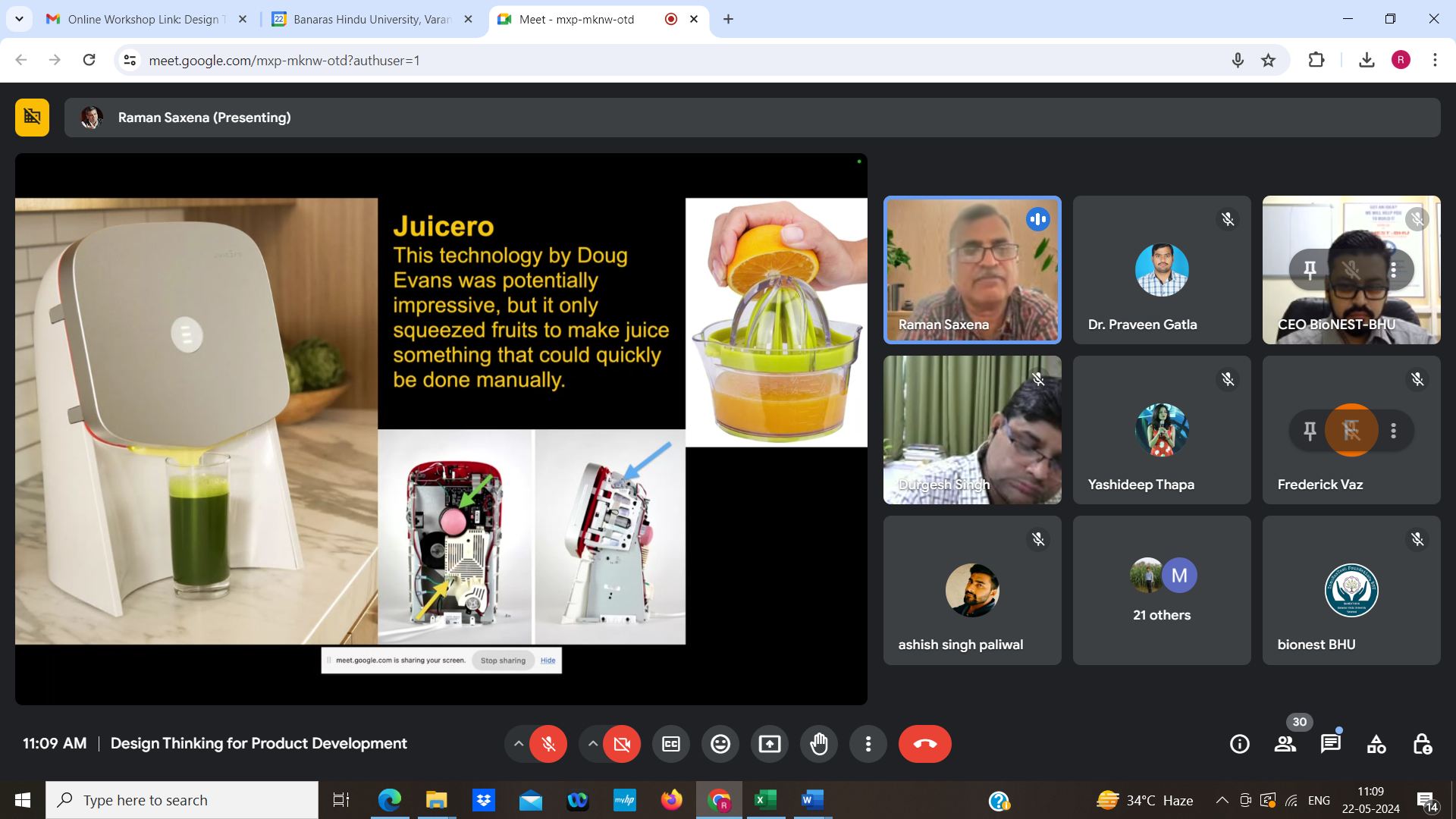Viewport: 1456px width, 819px height.
Task: Toggle closed captions CC button
Action: pyautogui.click(x=671, y=744)
